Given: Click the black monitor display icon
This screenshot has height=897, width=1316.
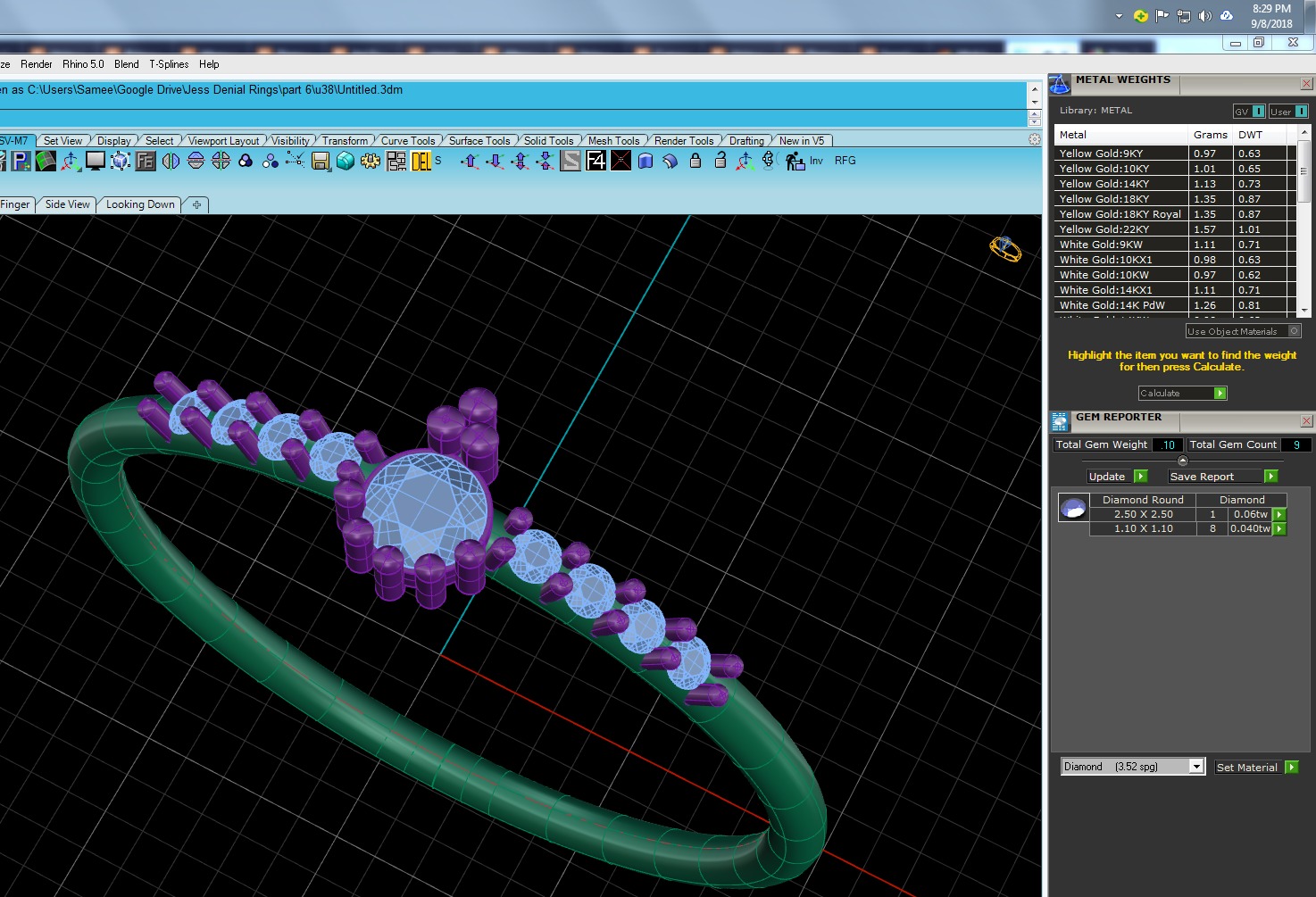Looking at the screenshot, I should pos(96,161).
